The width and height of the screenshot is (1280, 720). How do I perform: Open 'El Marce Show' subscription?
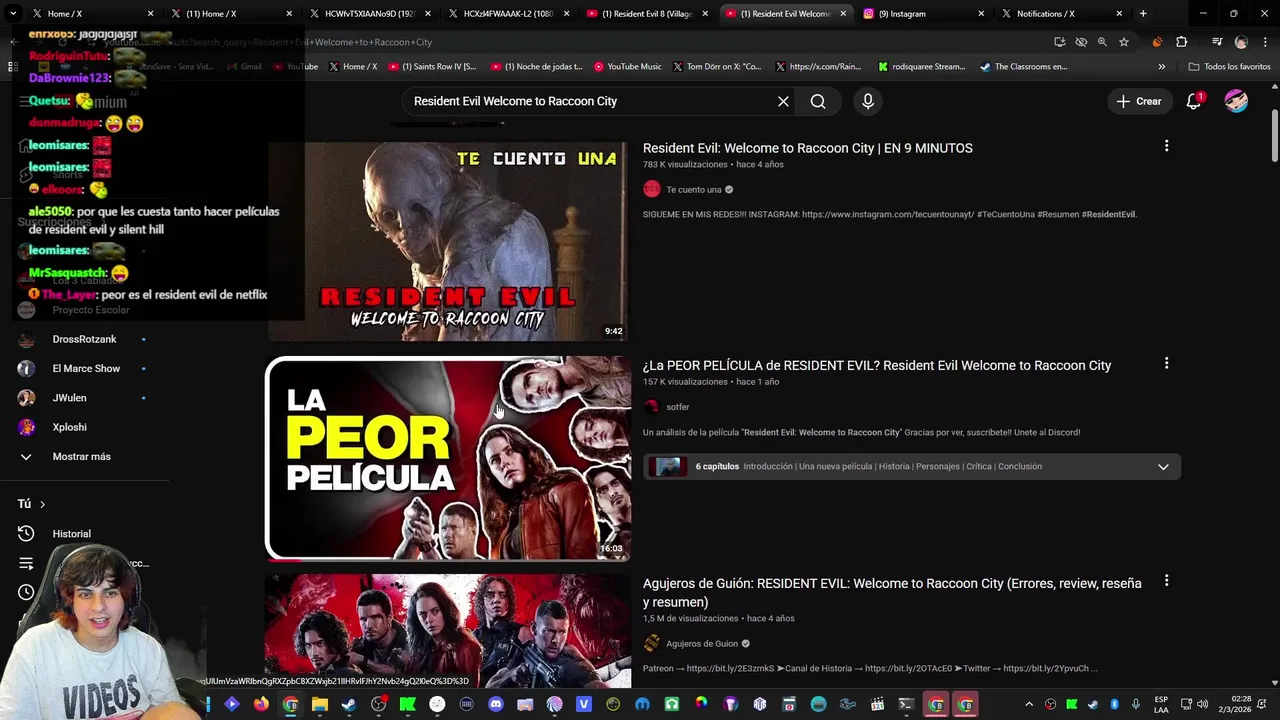(x=86, y=368)
